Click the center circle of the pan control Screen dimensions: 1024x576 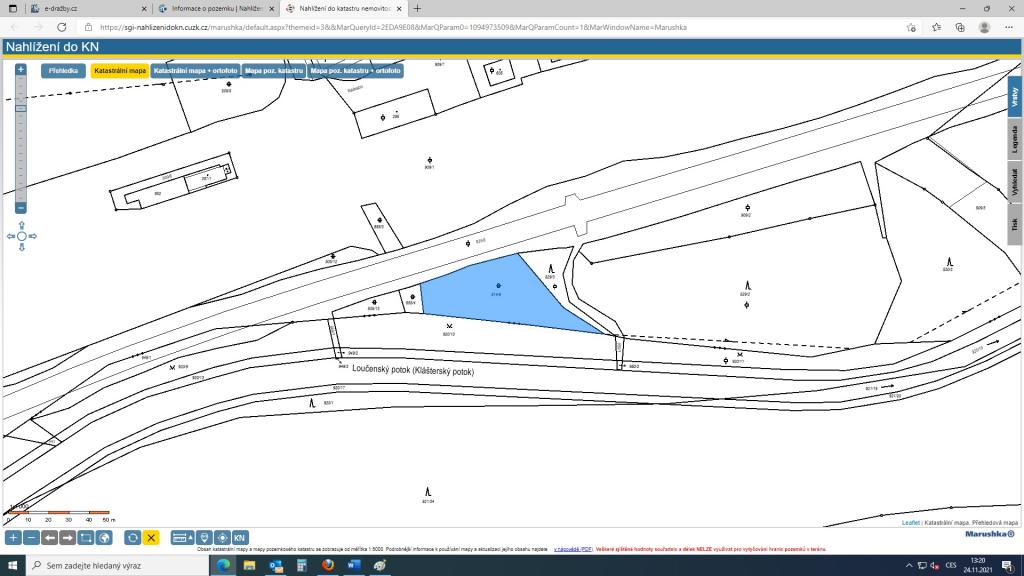(22, 236)
